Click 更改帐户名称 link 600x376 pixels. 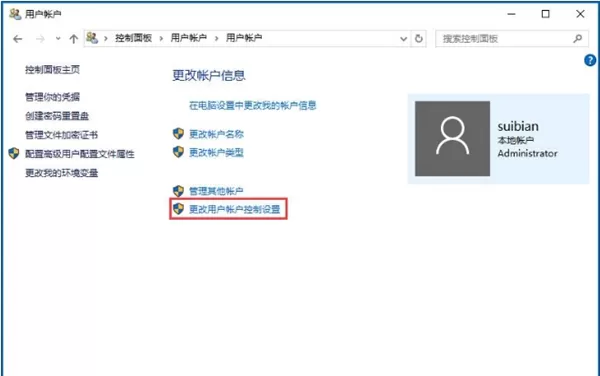216,134
